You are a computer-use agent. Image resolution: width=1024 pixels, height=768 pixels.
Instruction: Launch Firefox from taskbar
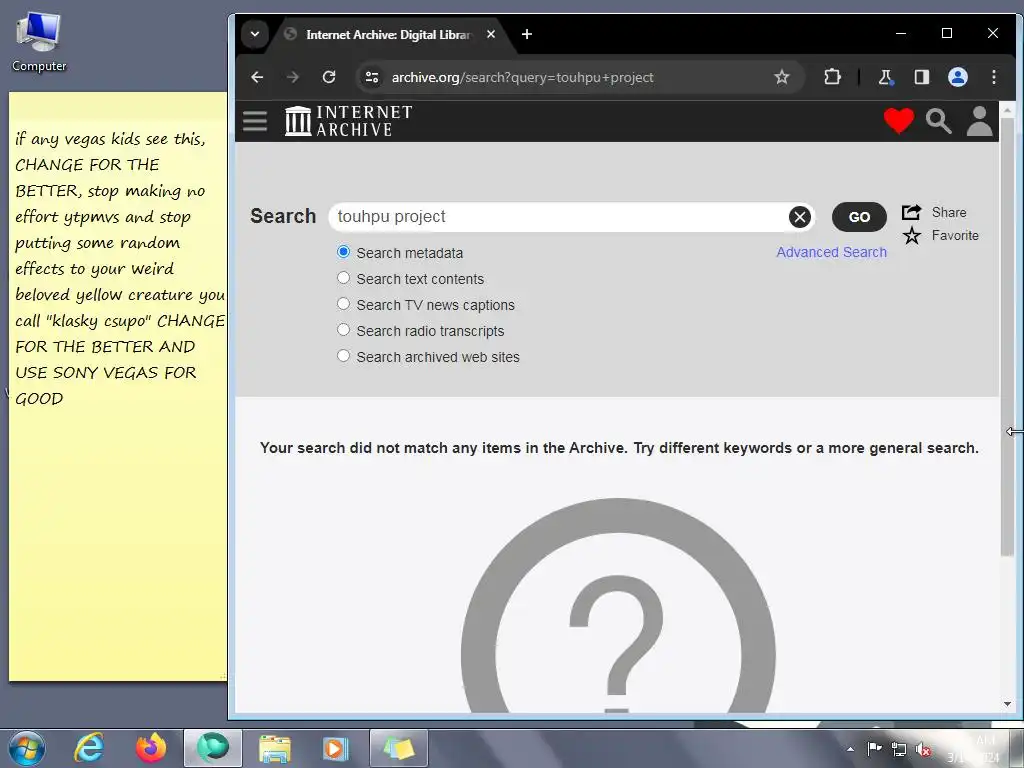click(x=151, y=748)
